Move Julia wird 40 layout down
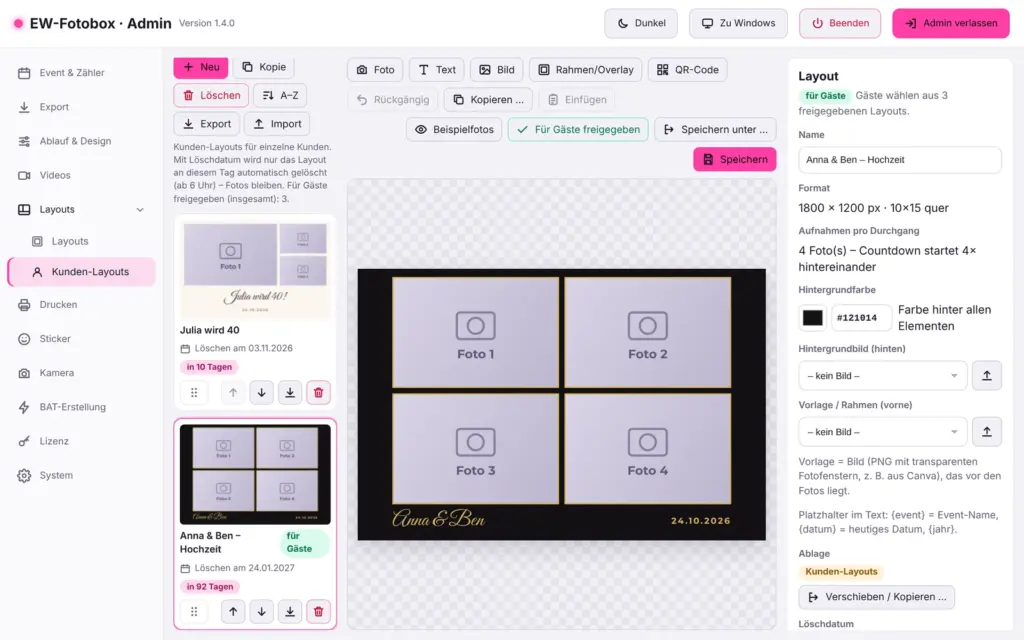Viewport: 1024px width, 640px height. [x=261, y=393]
